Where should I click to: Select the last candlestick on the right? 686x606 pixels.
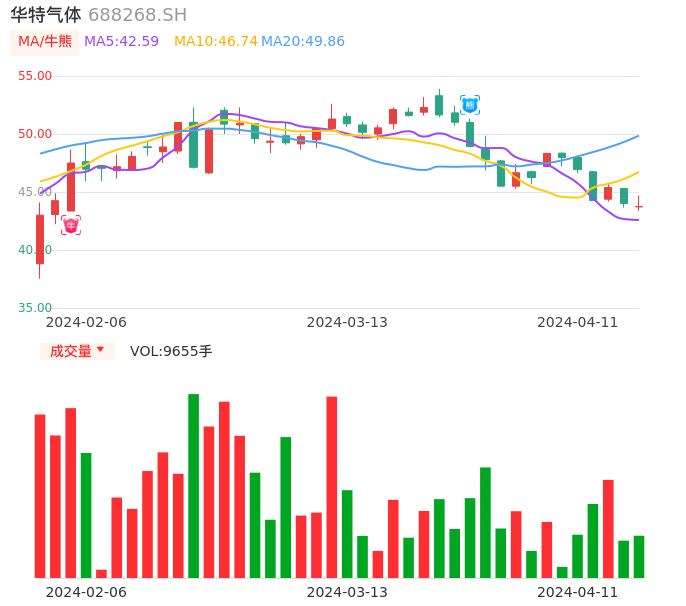click(639, 207)
